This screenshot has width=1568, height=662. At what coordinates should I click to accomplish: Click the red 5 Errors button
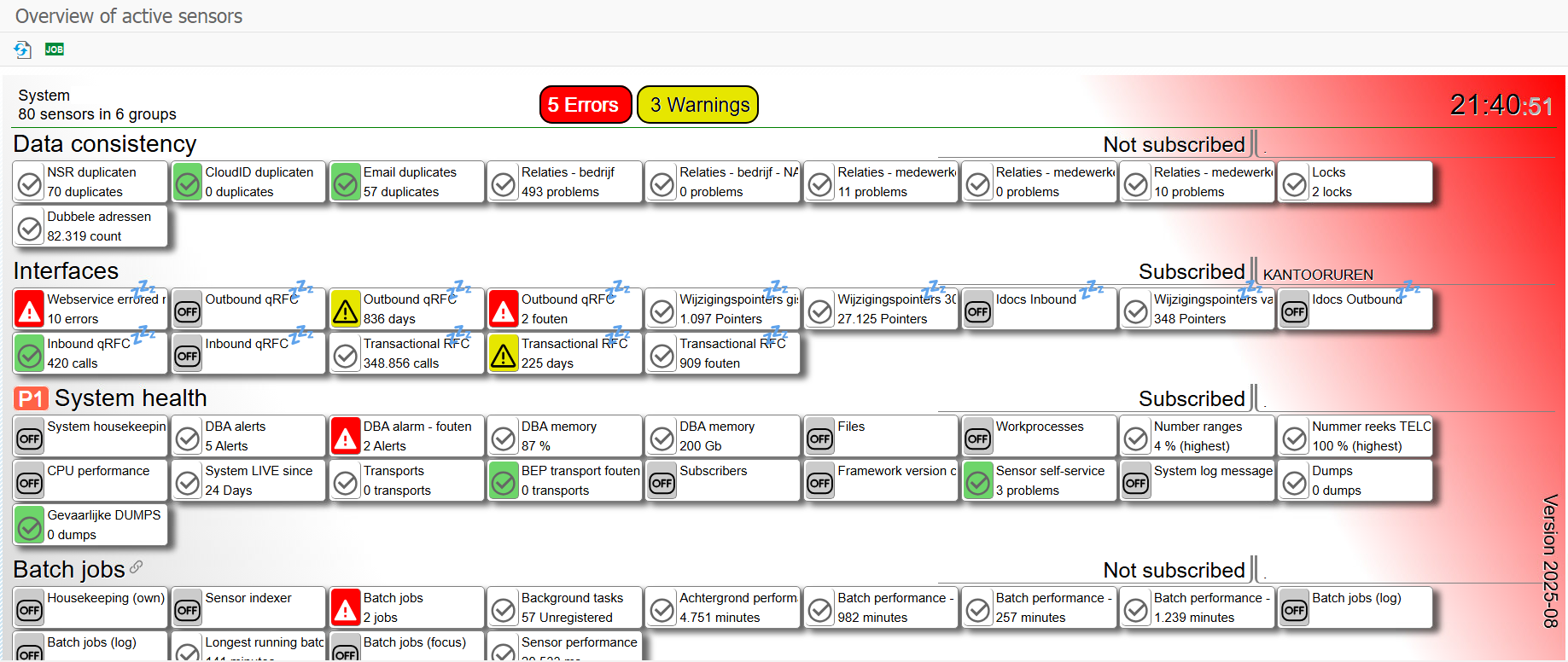click(x=585, y=105)
